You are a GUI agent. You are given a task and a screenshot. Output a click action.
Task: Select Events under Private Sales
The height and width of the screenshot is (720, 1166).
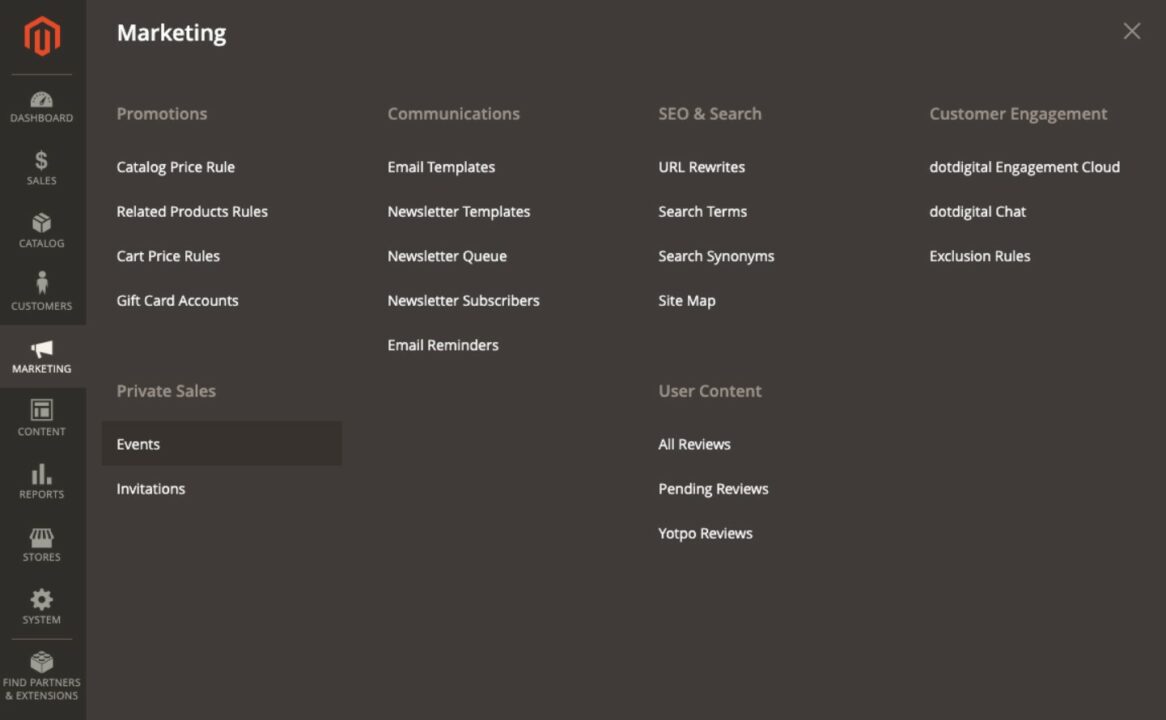pyautogui.click(x=138, y=444)
